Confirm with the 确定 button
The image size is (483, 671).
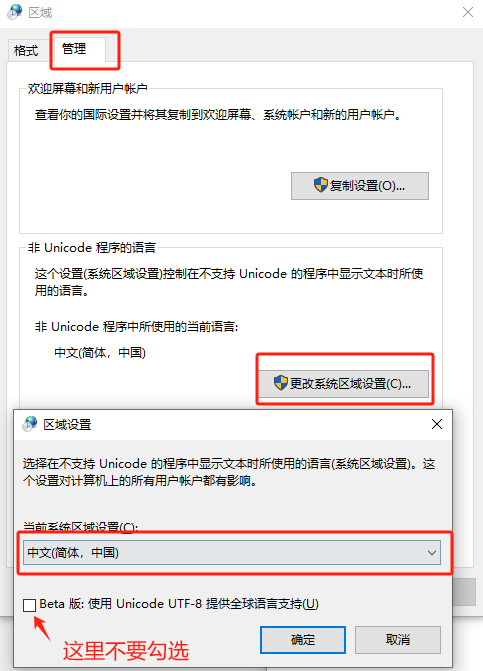coord(302,640)
